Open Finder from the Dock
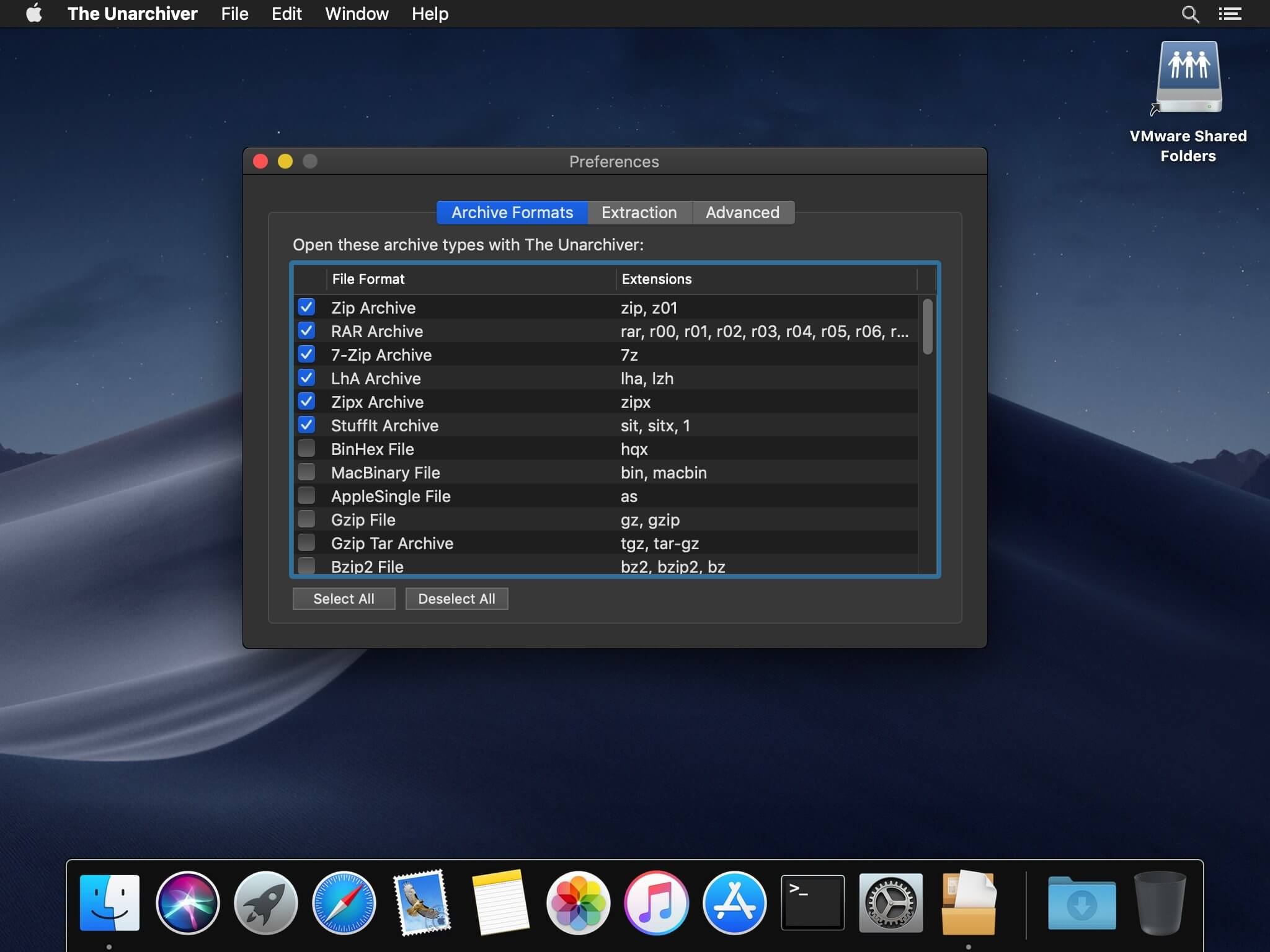The image size is (1270, 952). pyautogui.click(x=110, y=902)
